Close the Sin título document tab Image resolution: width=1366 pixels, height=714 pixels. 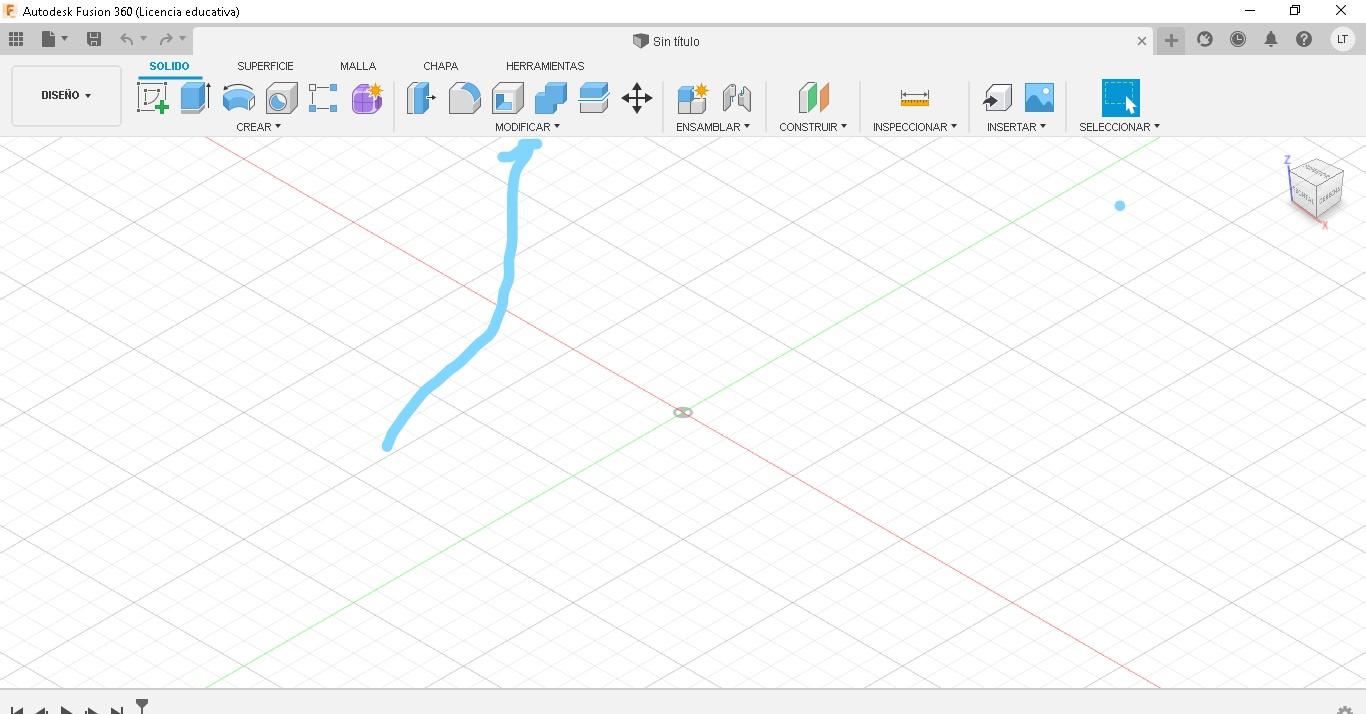[x=1142, y=41]
